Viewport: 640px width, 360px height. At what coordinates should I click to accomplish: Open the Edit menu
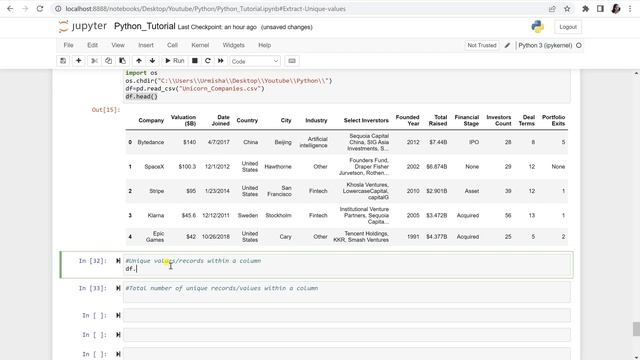click(92, 45)
